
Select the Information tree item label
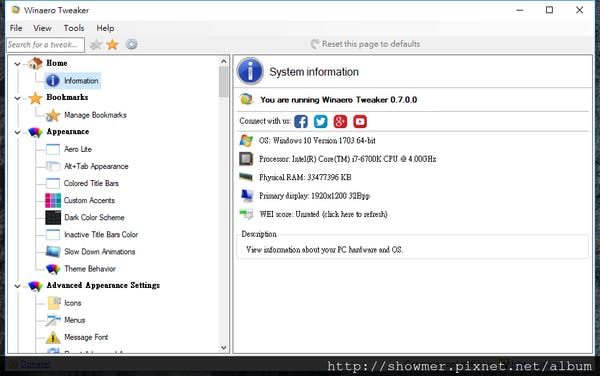tap(81, 81)
